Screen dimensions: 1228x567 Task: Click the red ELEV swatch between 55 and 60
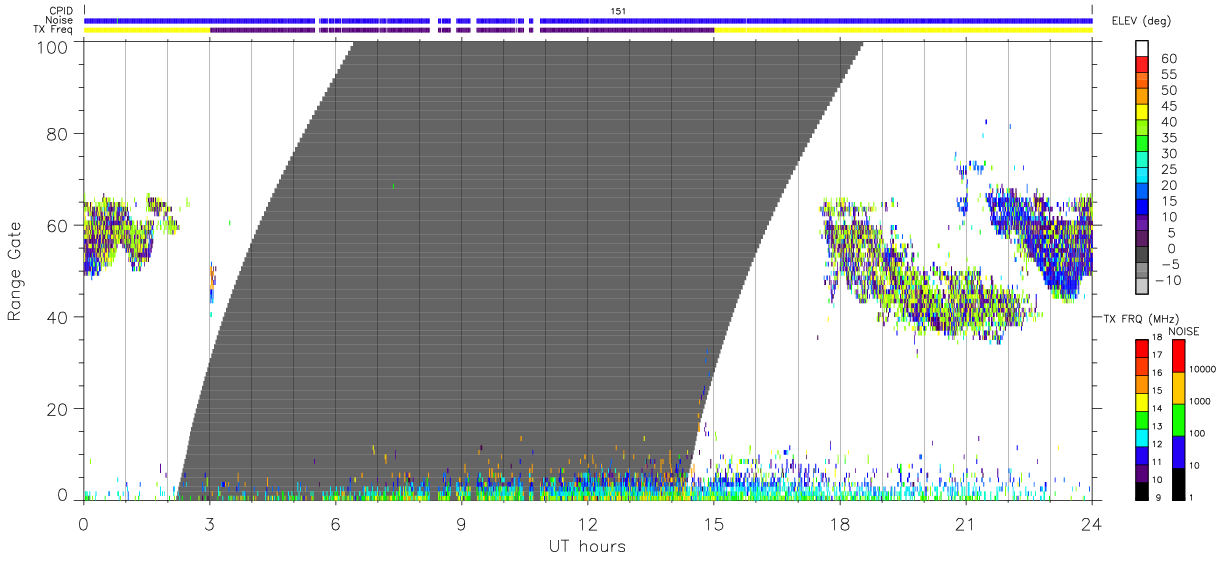(1142, 64)
